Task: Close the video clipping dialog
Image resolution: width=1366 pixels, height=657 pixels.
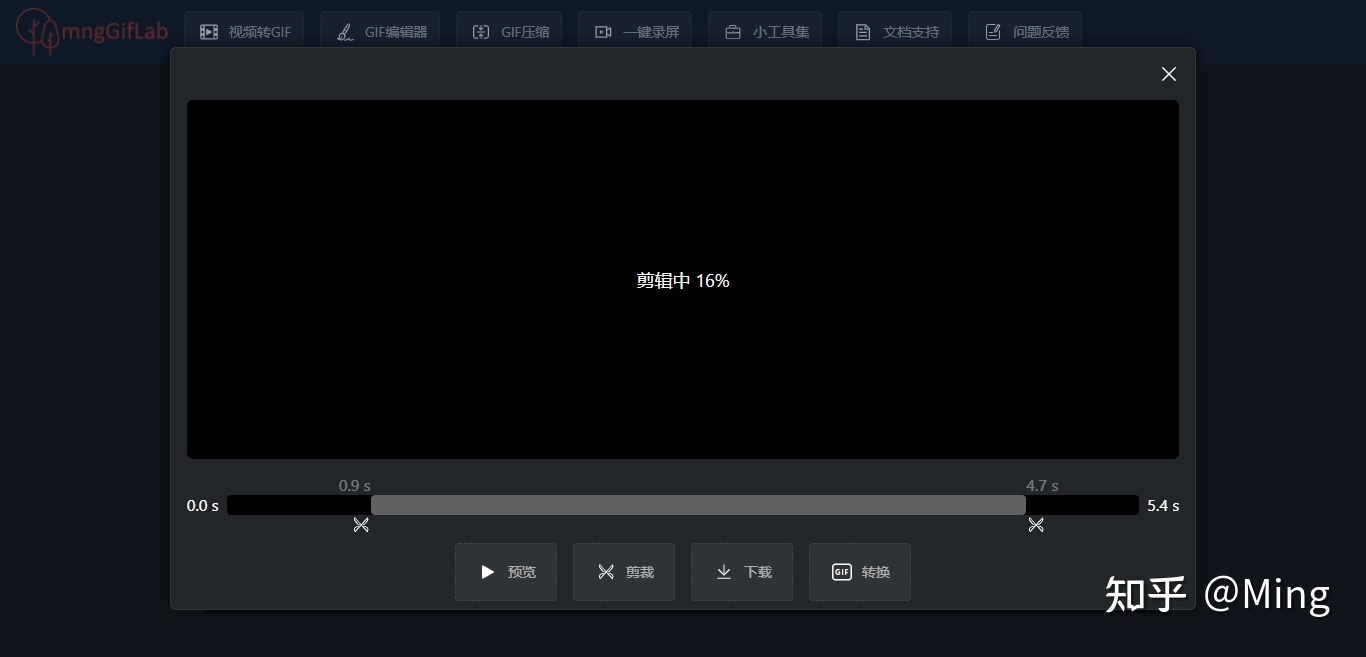Action: 1168,74
